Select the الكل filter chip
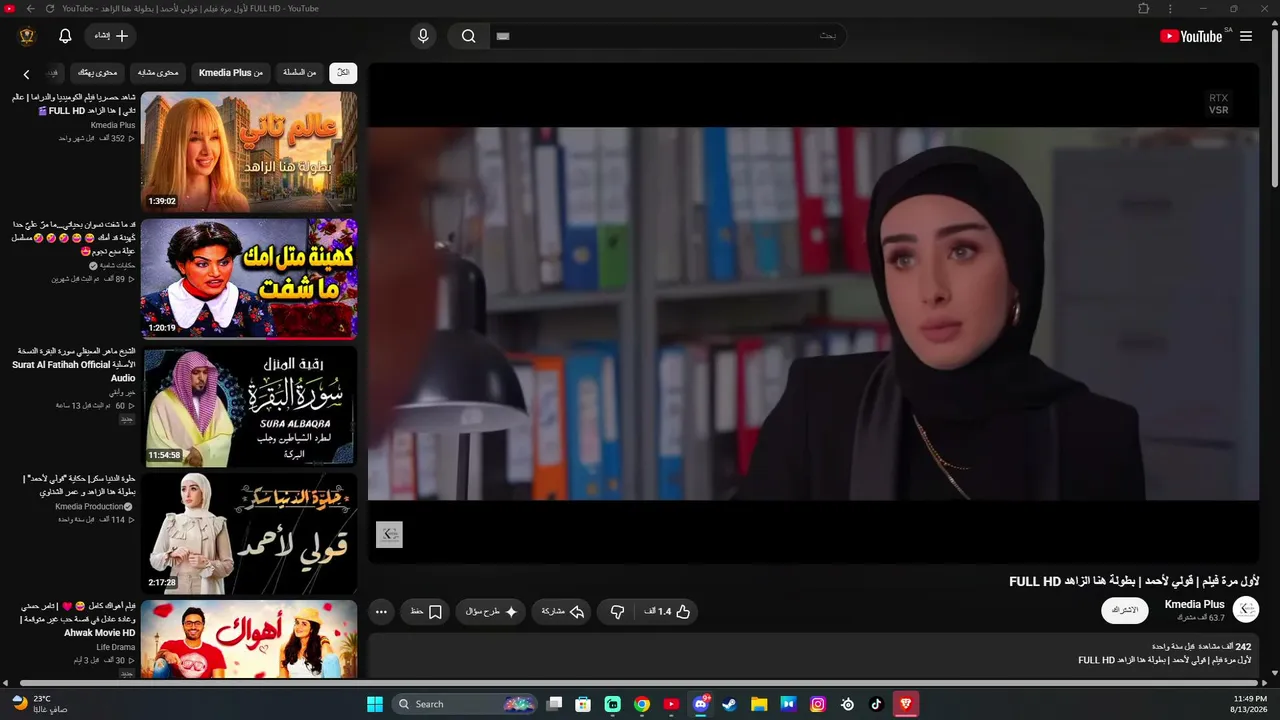 343,73
